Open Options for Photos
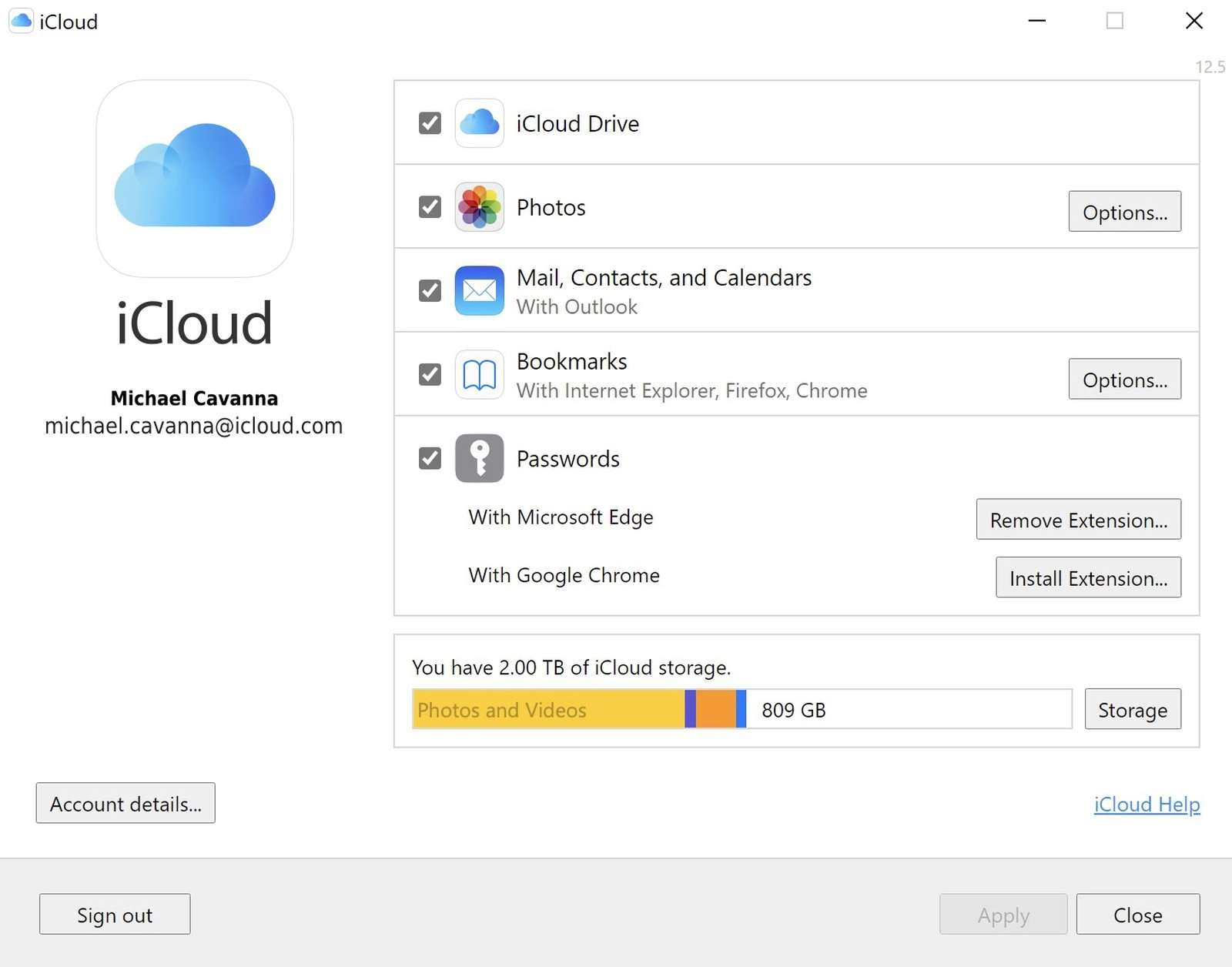The image size is (1232, 967). 1124,212
